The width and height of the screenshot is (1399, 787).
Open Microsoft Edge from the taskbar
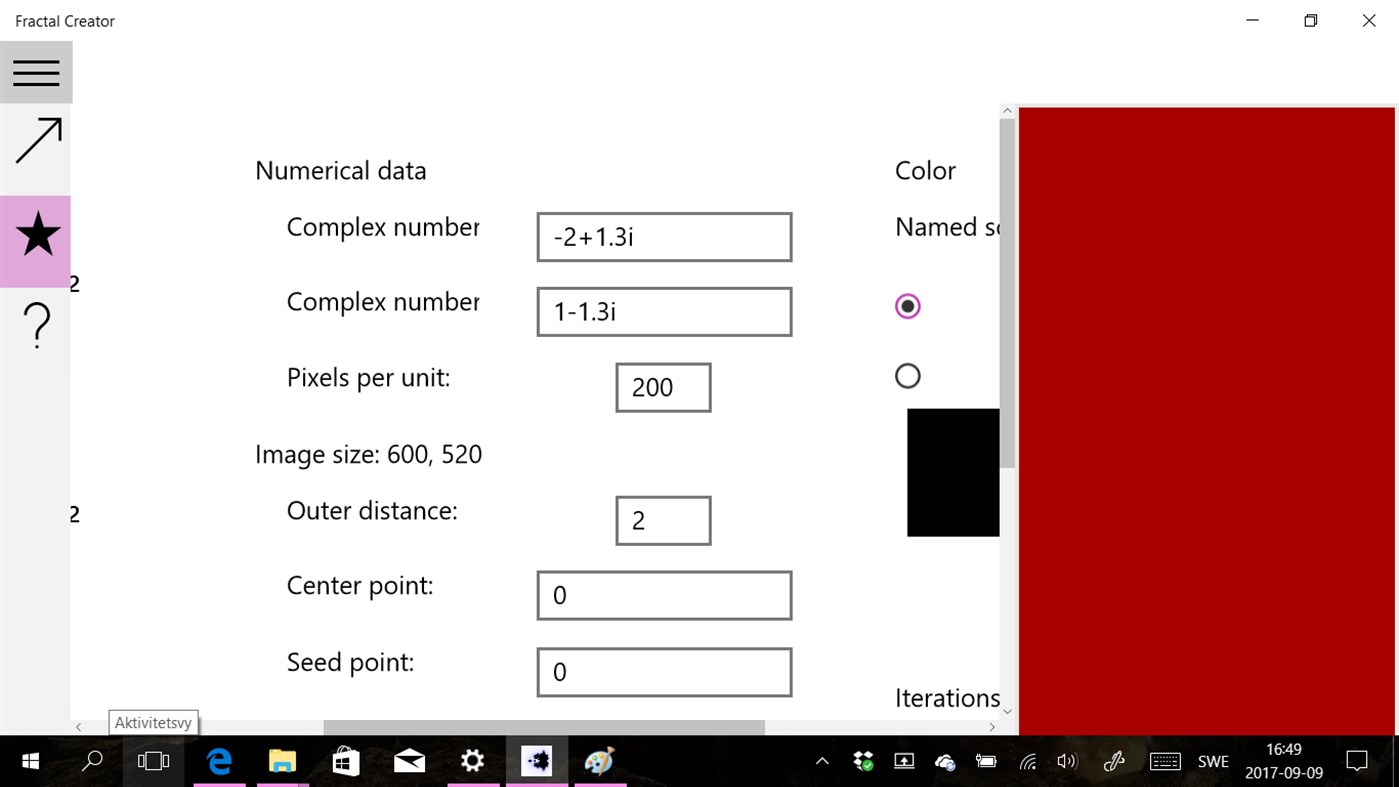click(219, 760)
